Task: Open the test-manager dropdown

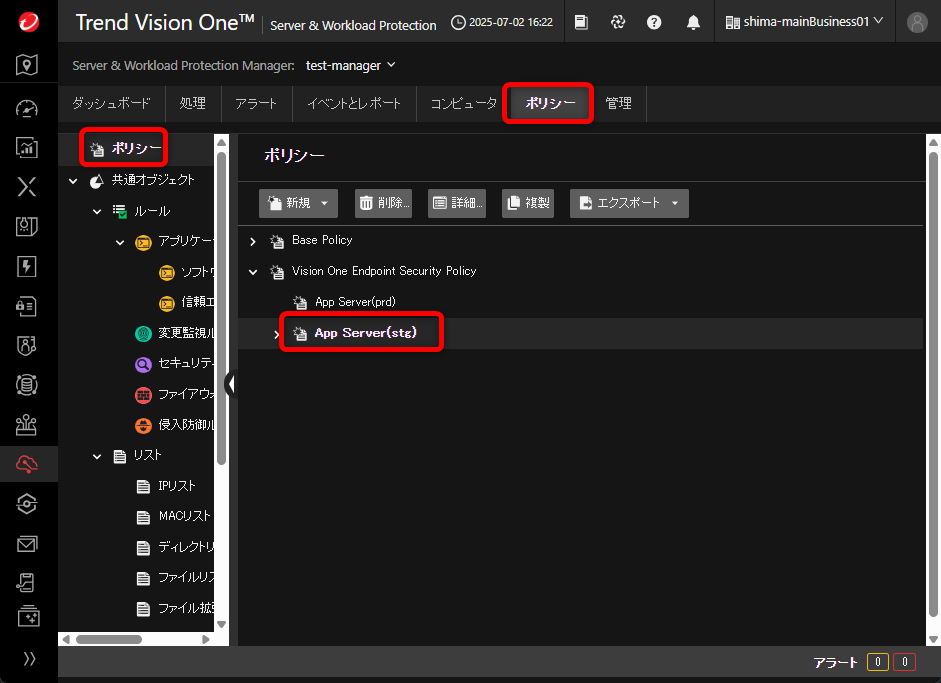Action: pos(350,65)
